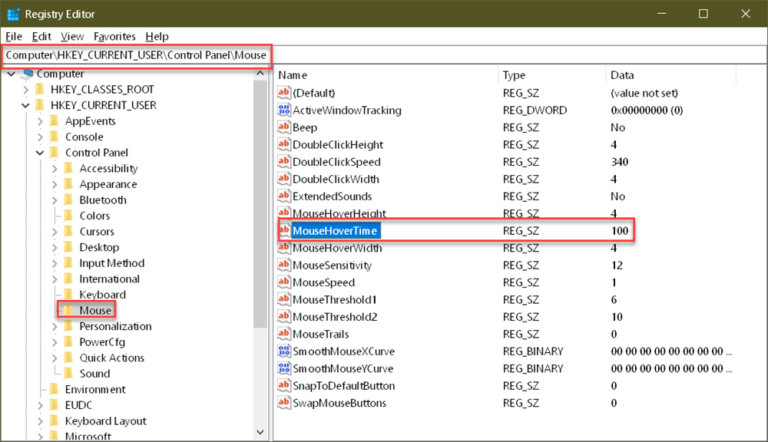Click the icon beside MouseThreshold2
The height and width of the screenshot is (442, 768).
(x=284, y=316)
